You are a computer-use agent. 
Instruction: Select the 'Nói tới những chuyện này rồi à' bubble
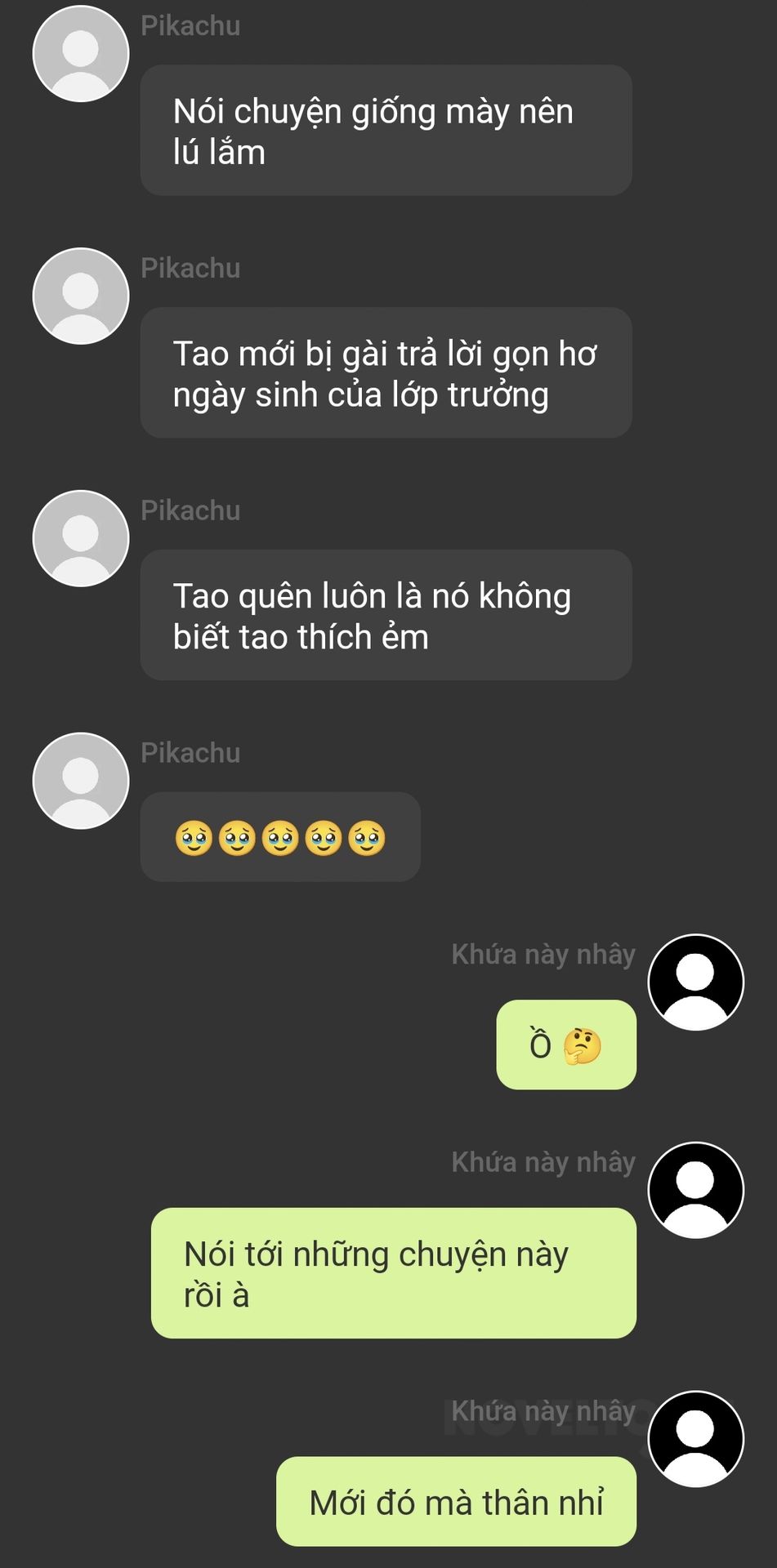pyautogui.click(x=394, y=1273)
